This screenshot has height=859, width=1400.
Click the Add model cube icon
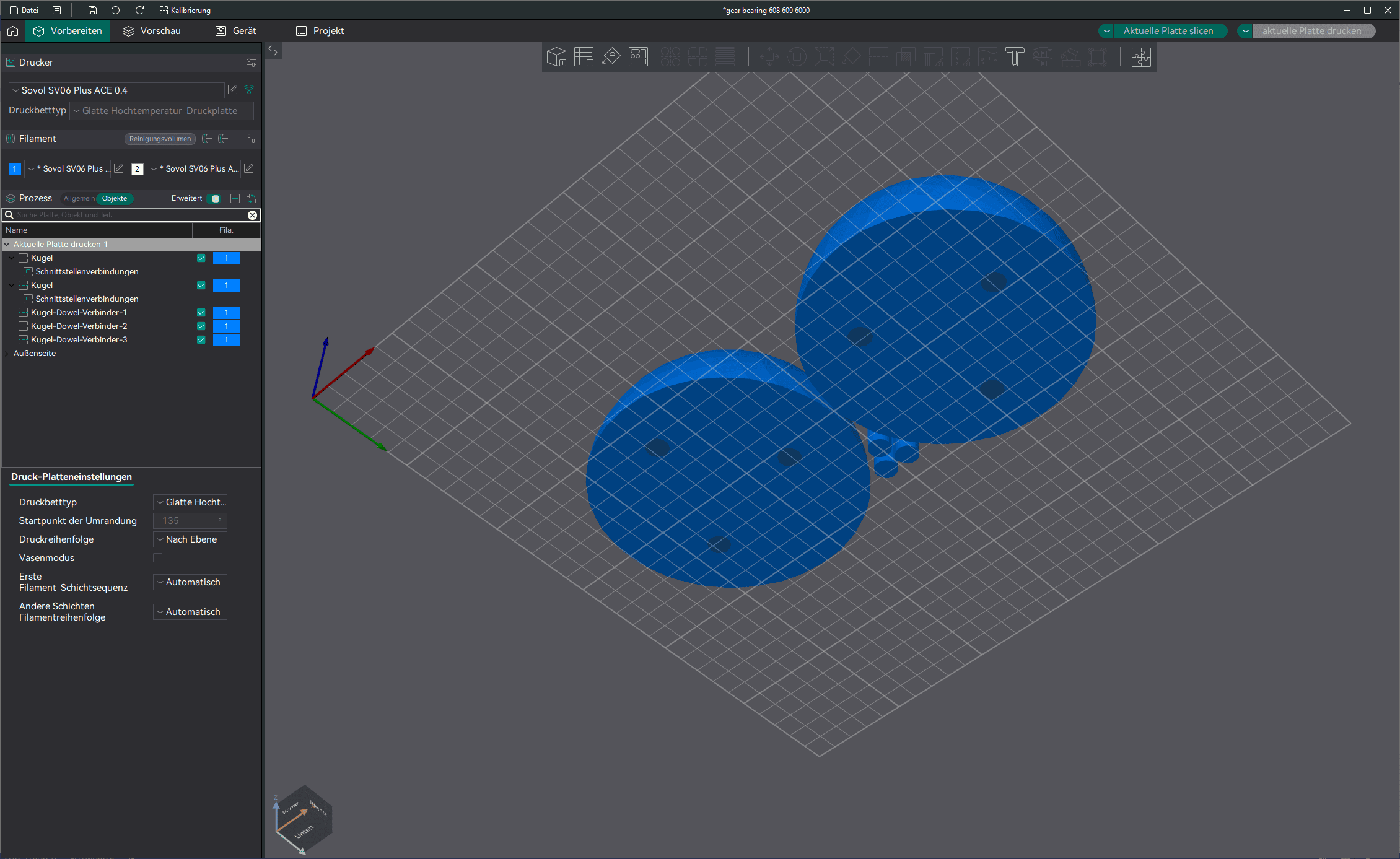tap(556, 57)
